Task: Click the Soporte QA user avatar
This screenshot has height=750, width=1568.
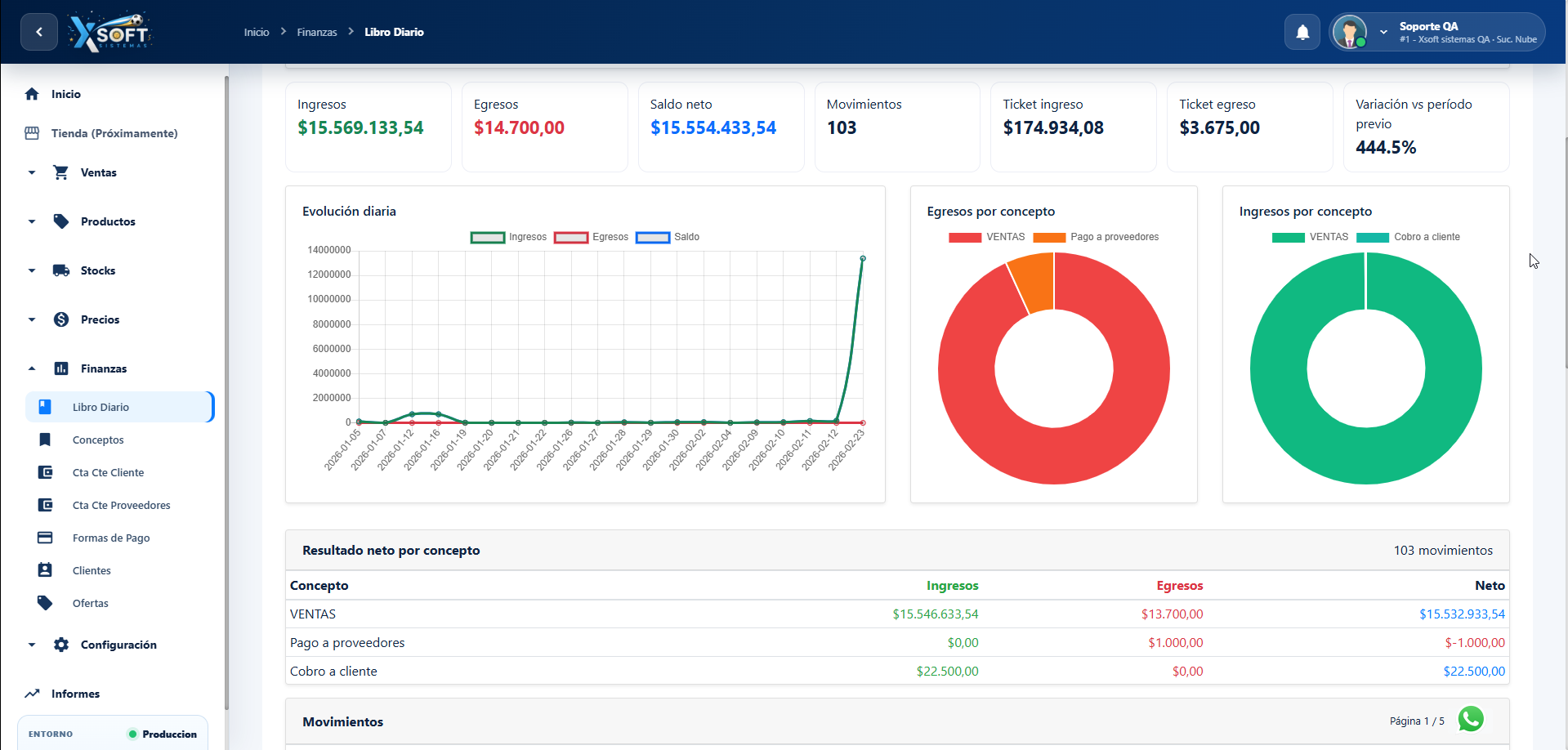Action: pos(1349,33)
